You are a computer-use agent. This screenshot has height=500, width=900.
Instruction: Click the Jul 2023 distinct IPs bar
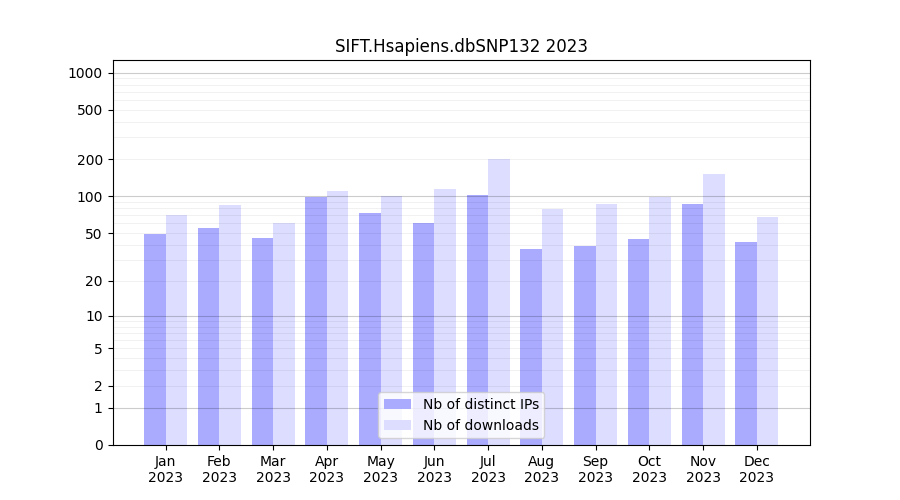[x=477, y=320]
